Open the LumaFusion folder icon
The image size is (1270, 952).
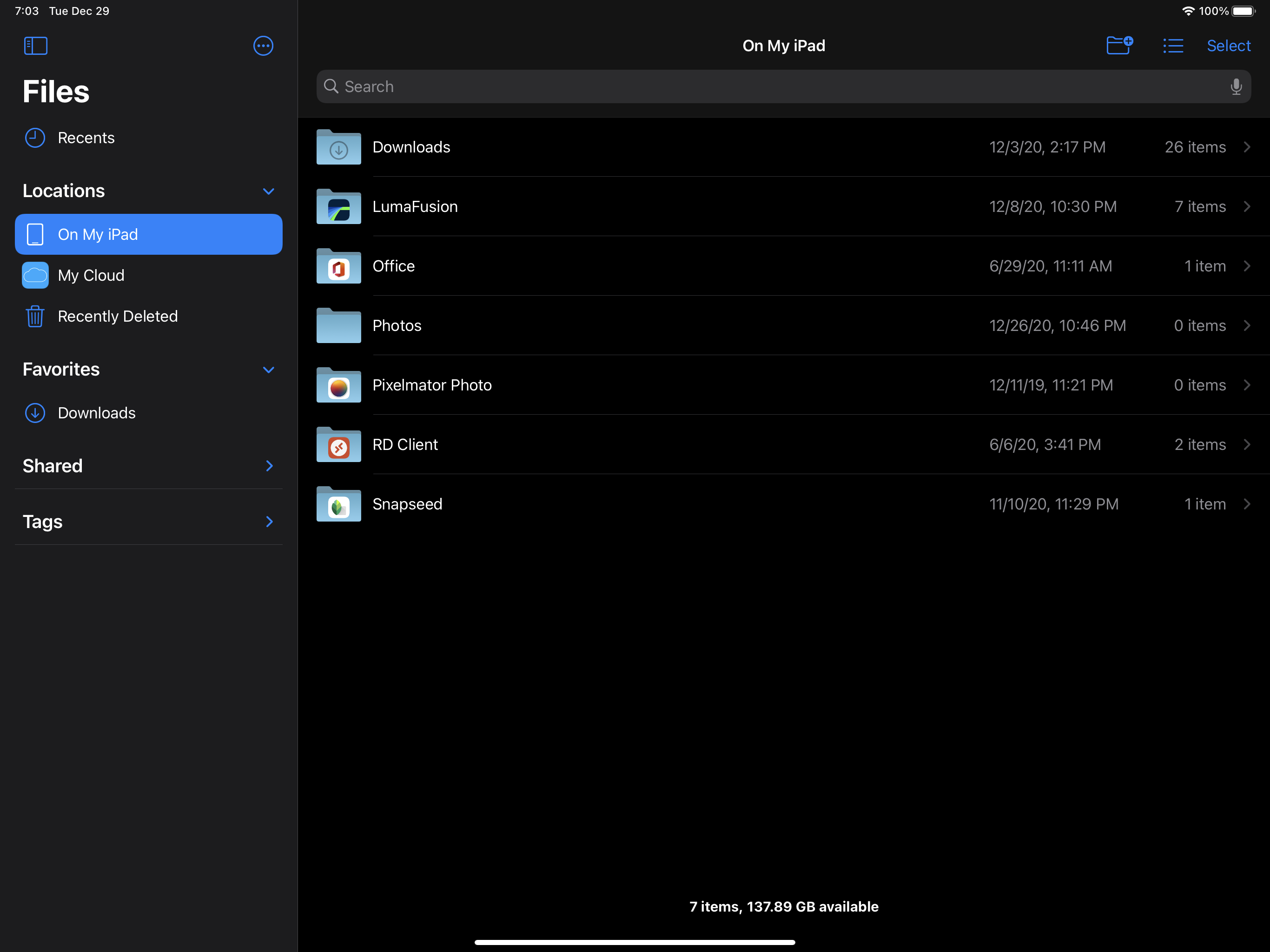coord(339,207)
